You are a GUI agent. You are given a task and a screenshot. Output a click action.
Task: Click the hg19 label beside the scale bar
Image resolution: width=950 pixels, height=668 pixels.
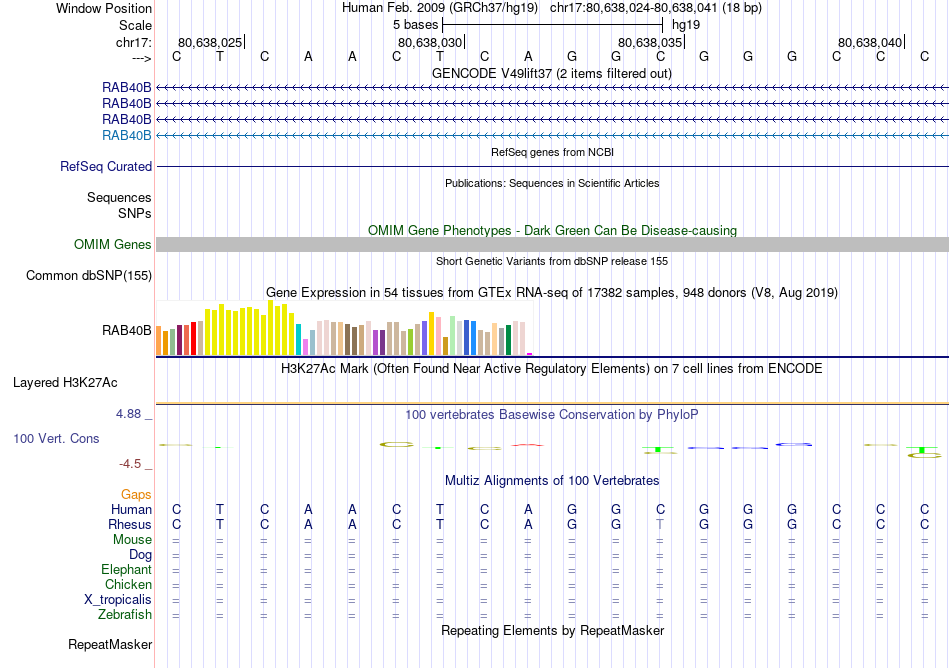[686, 25]
